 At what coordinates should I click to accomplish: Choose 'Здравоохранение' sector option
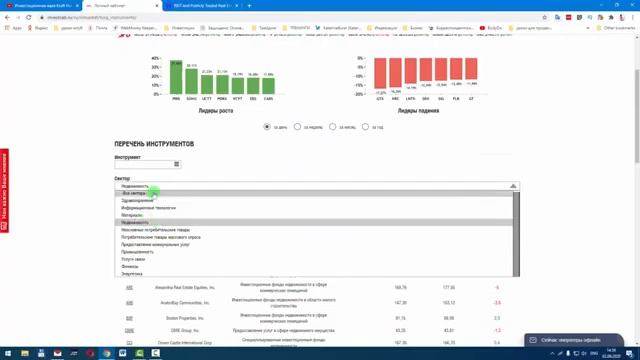coord(313,200)
